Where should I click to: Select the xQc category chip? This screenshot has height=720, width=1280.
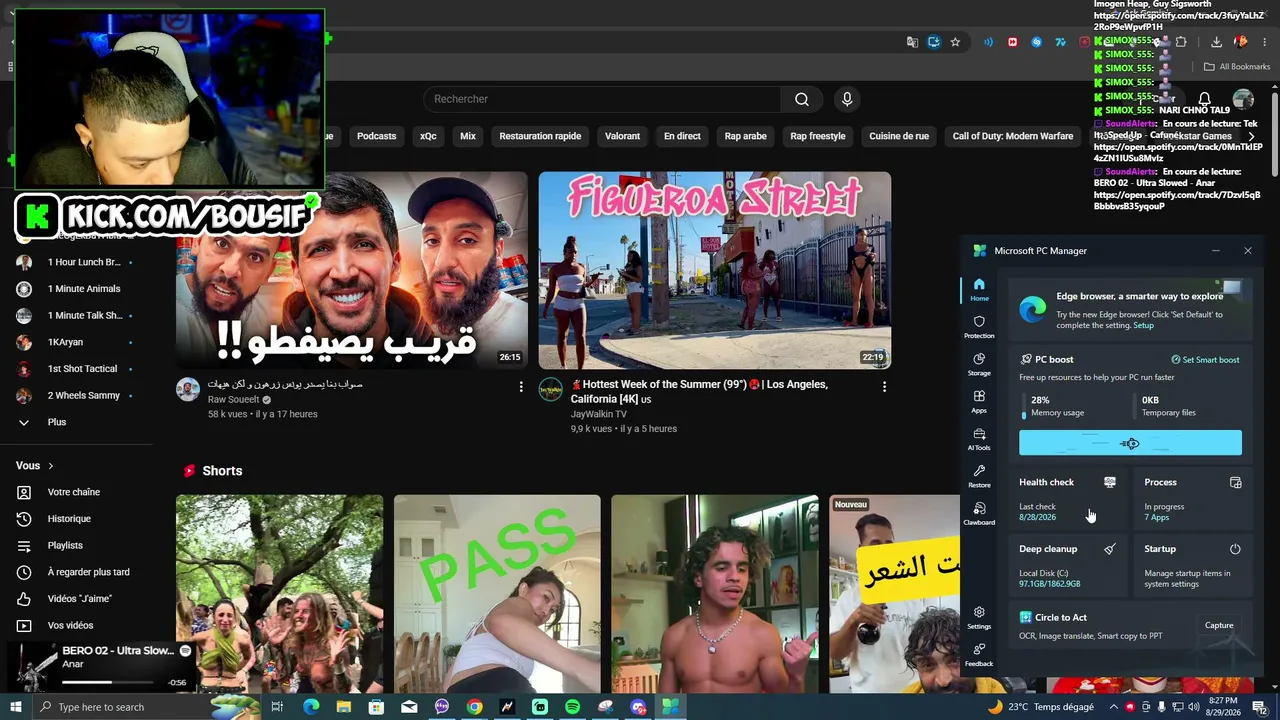pos(428,136)
